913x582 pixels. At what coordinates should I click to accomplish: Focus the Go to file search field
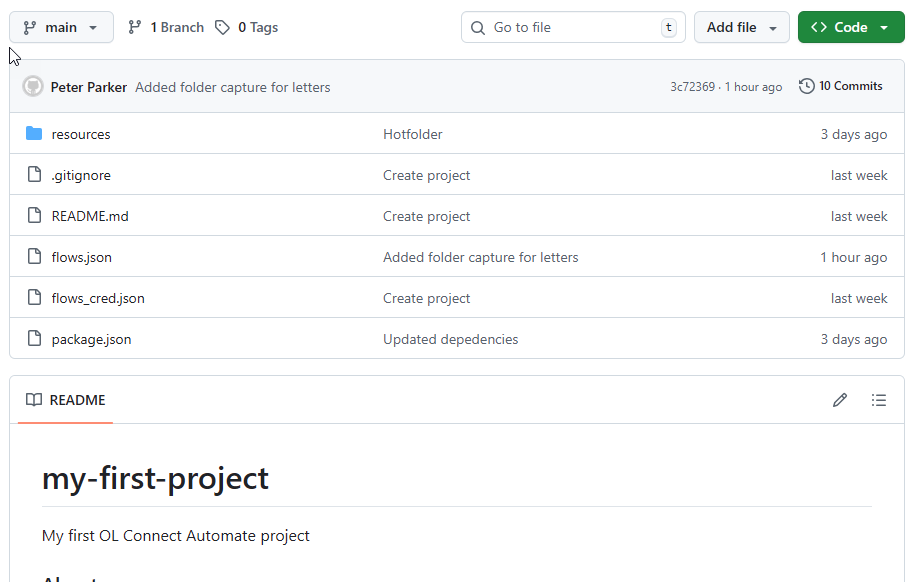pos(572,27)
